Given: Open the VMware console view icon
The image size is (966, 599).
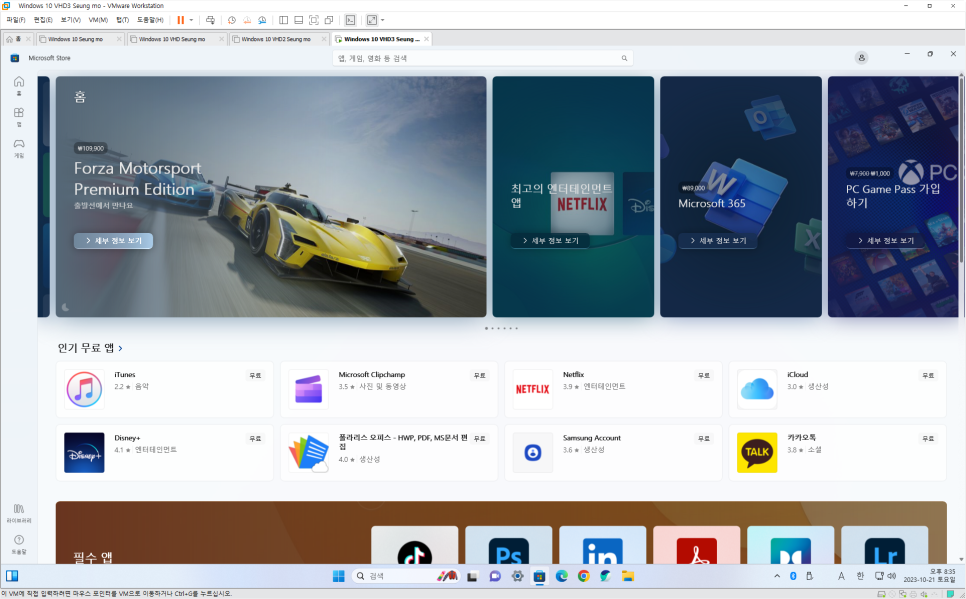Looking at the screenshot, I should [350, 20].
